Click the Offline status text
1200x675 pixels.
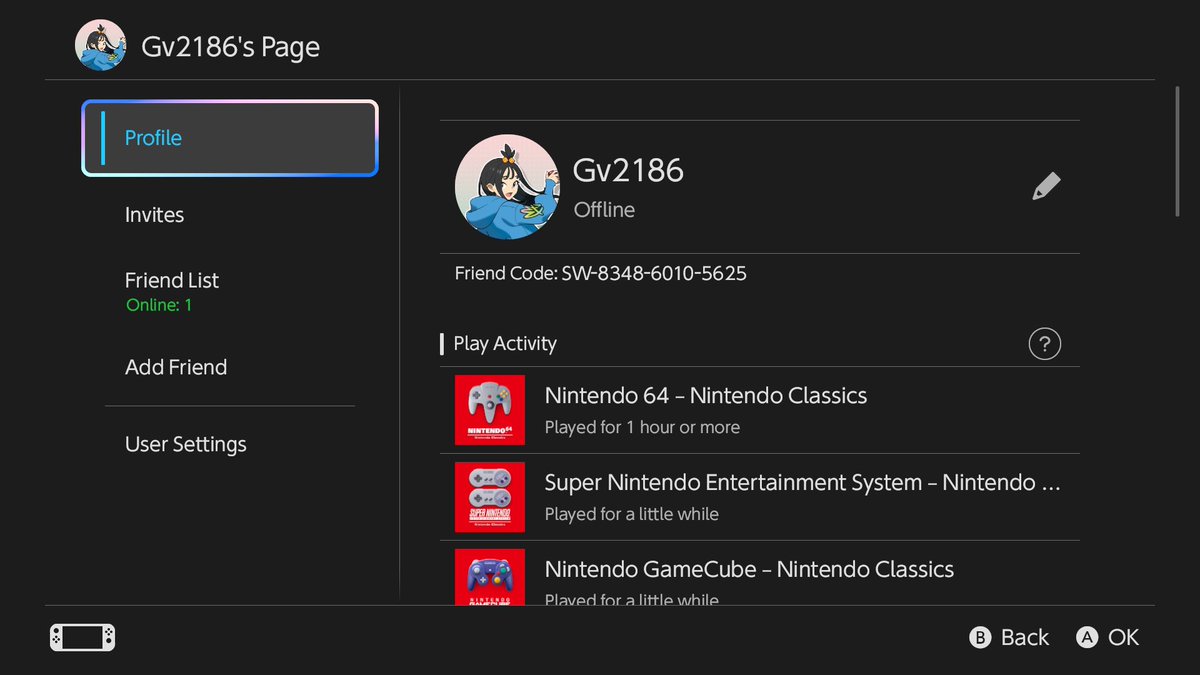coord(604,210)
